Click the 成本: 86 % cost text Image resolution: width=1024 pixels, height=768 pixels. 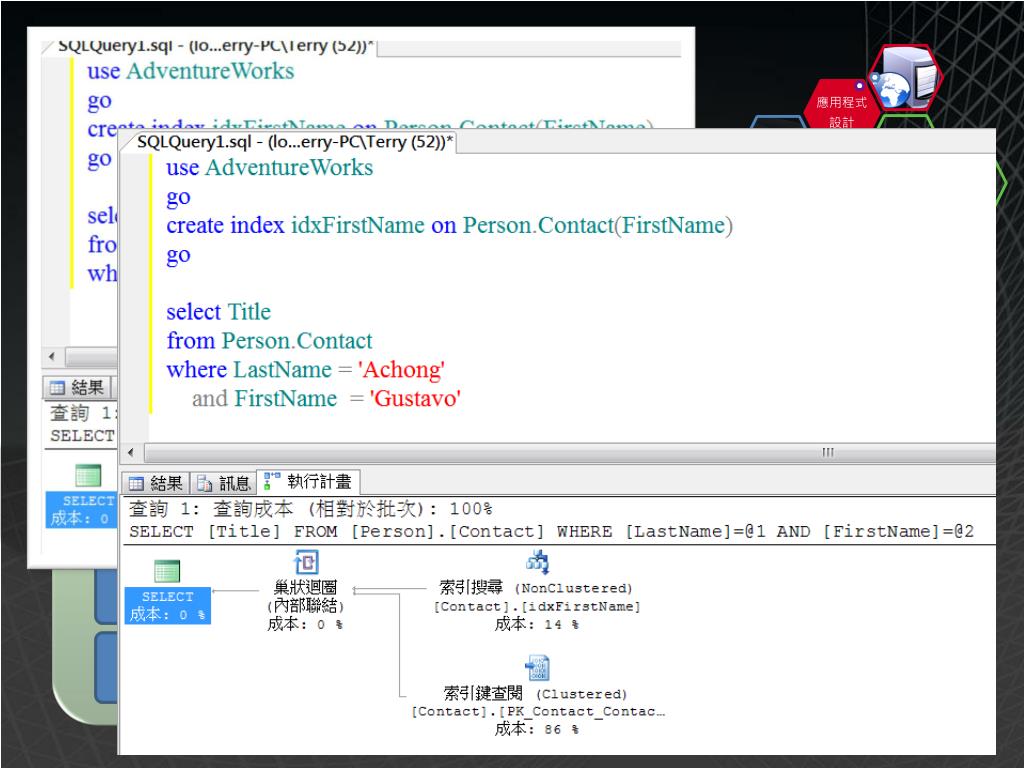pyautogui.click(x=537, y=729)
